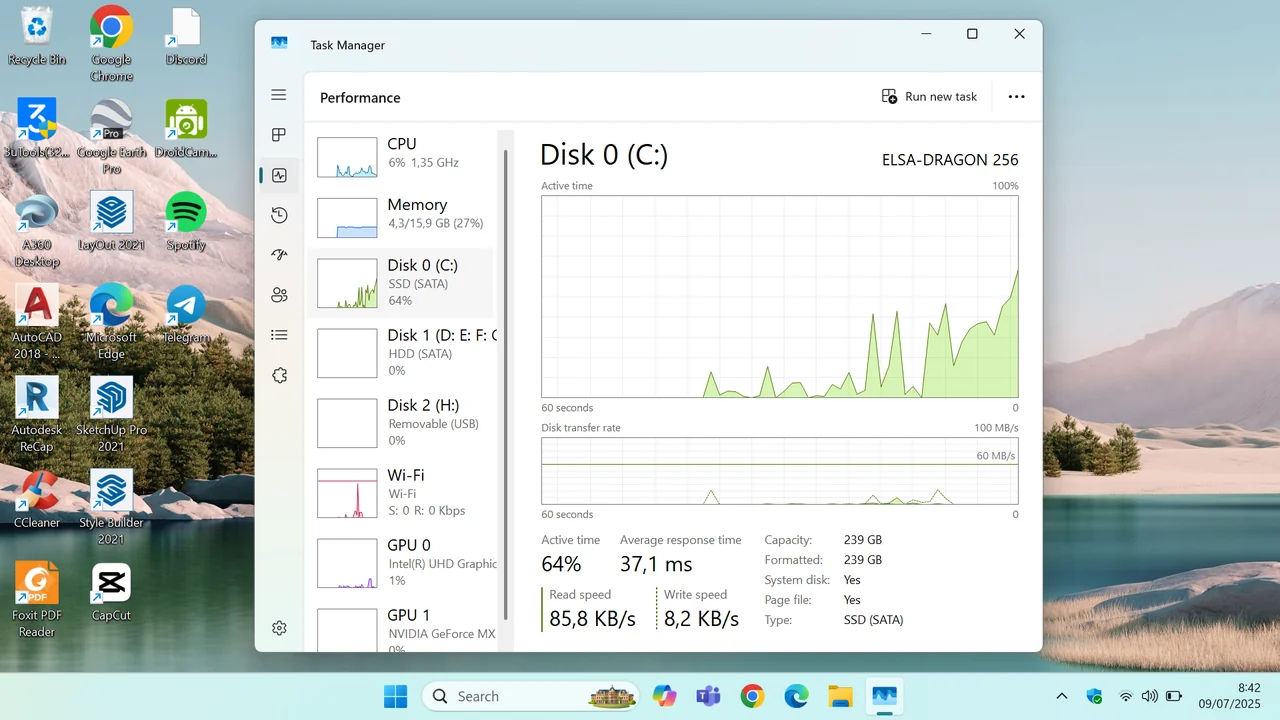Open Microsoft Edge desktop shortcut

tap(111, 322)
